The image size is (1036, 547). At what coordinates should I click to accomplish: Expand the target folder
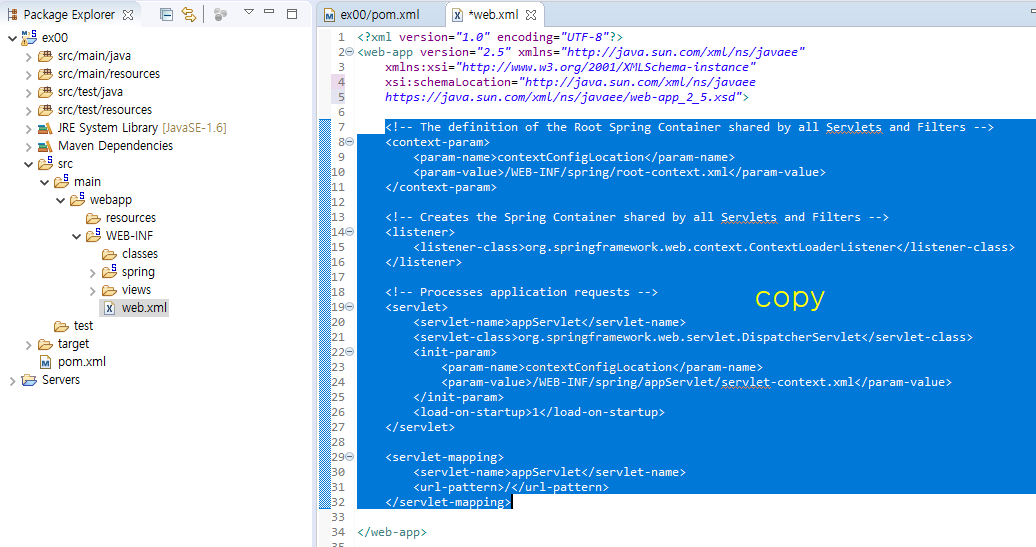point(28,345)
